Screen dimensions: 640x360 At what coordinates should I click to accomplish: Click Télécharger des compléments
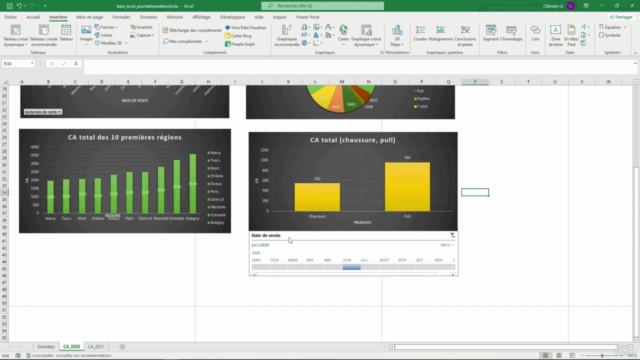(x=192, y=30)
